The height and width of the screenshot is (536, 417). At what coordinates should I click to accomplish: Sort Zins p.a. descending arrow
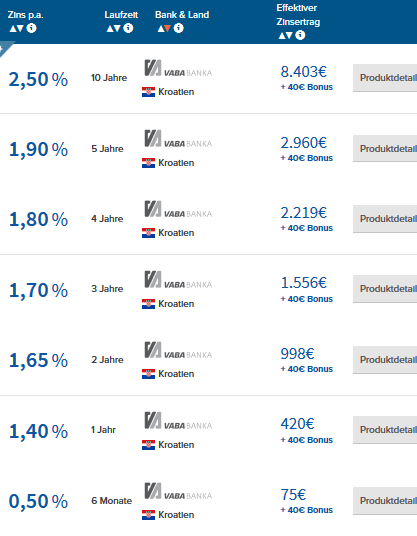tap(21, 28)
